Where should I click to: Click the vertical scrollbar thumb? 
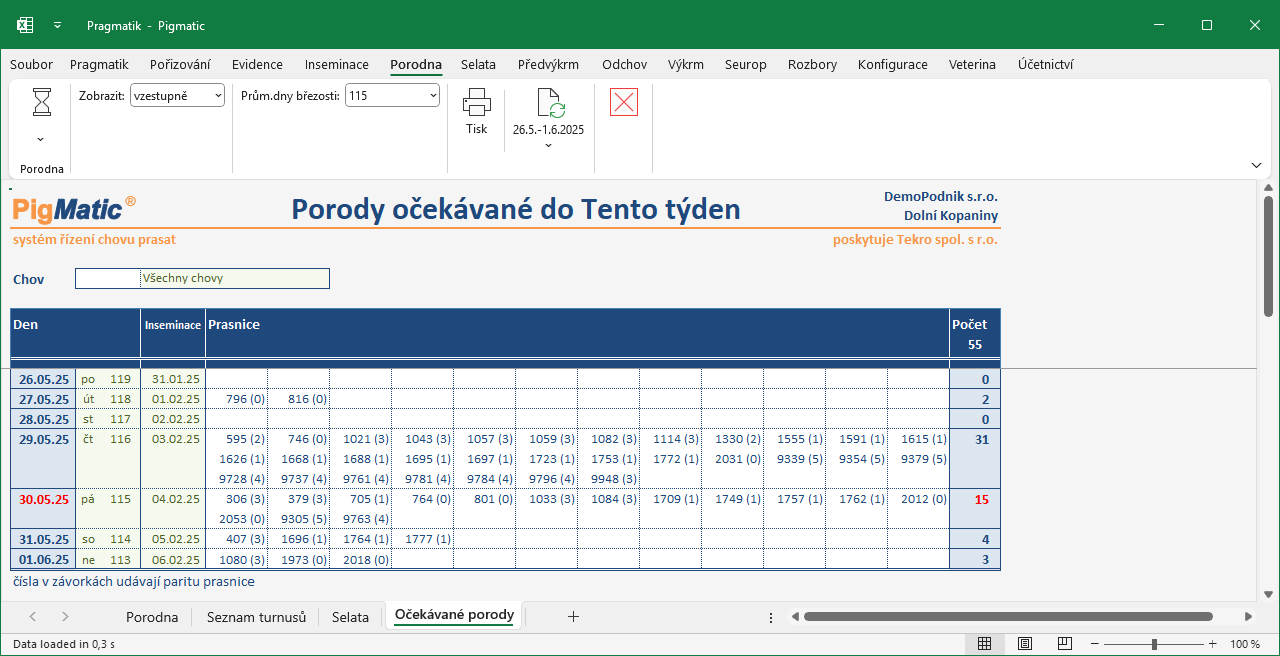pyautogui.click(x=1268, y=257)
